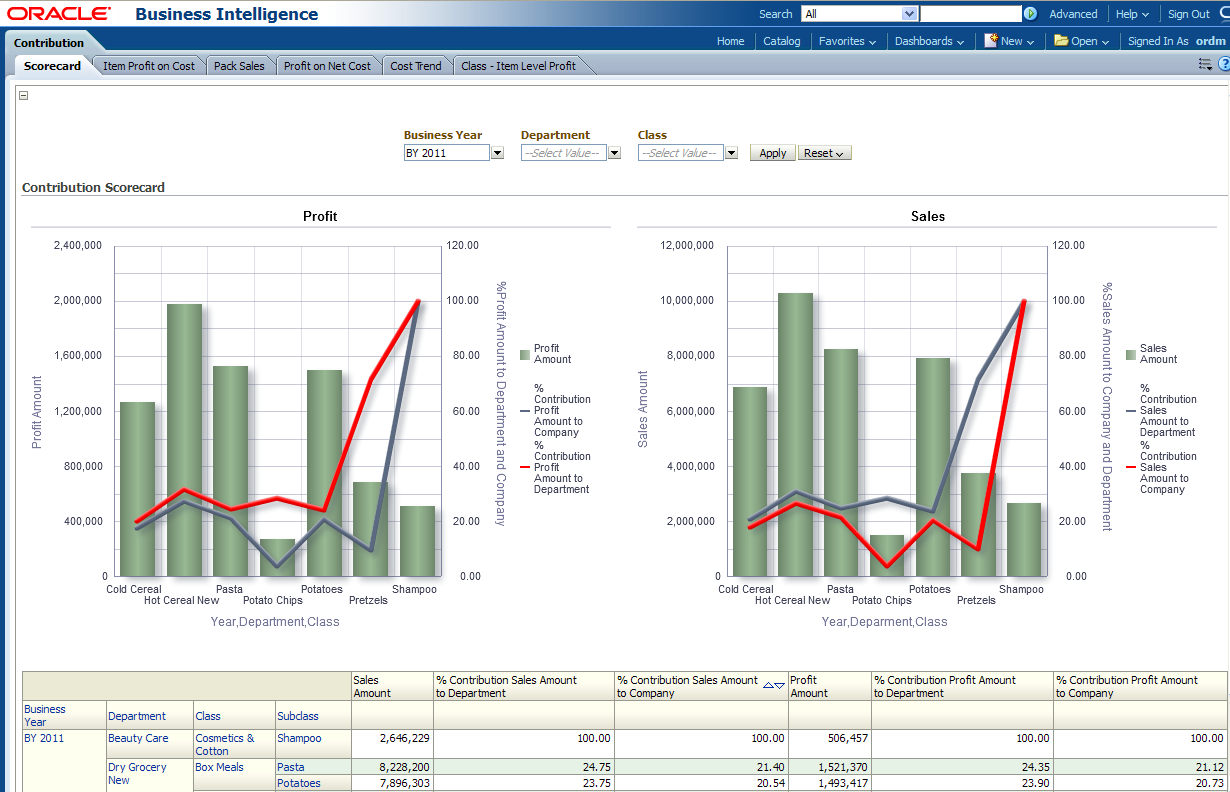
Task: Click the Shampoo subclass link
Action: click(299, 738)
